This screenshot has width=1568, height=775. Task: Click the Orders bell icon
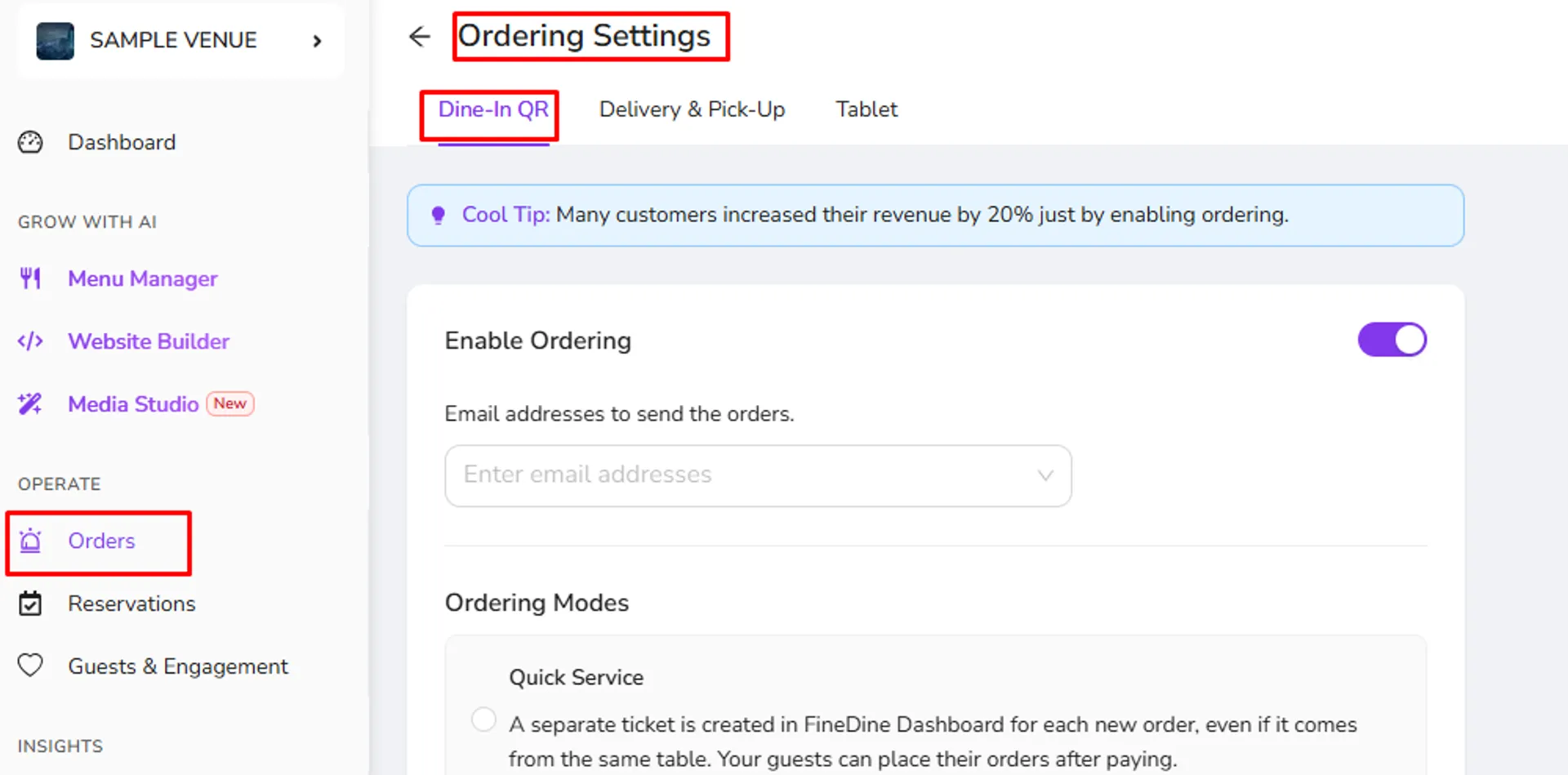(30, 541)
